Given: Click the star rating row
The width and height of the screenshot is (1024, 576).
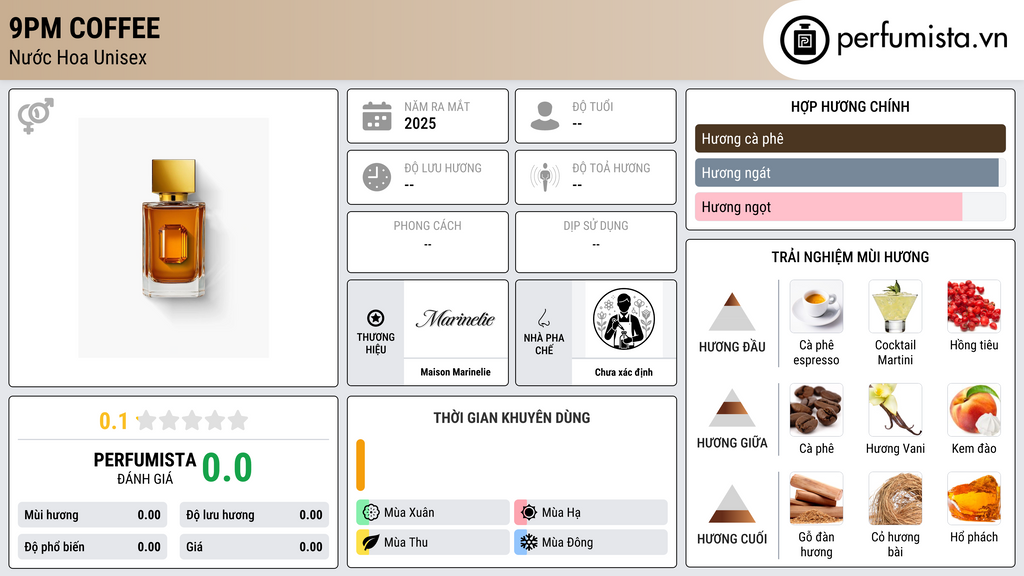Looking at the screenshot, I should click(193, 420).
